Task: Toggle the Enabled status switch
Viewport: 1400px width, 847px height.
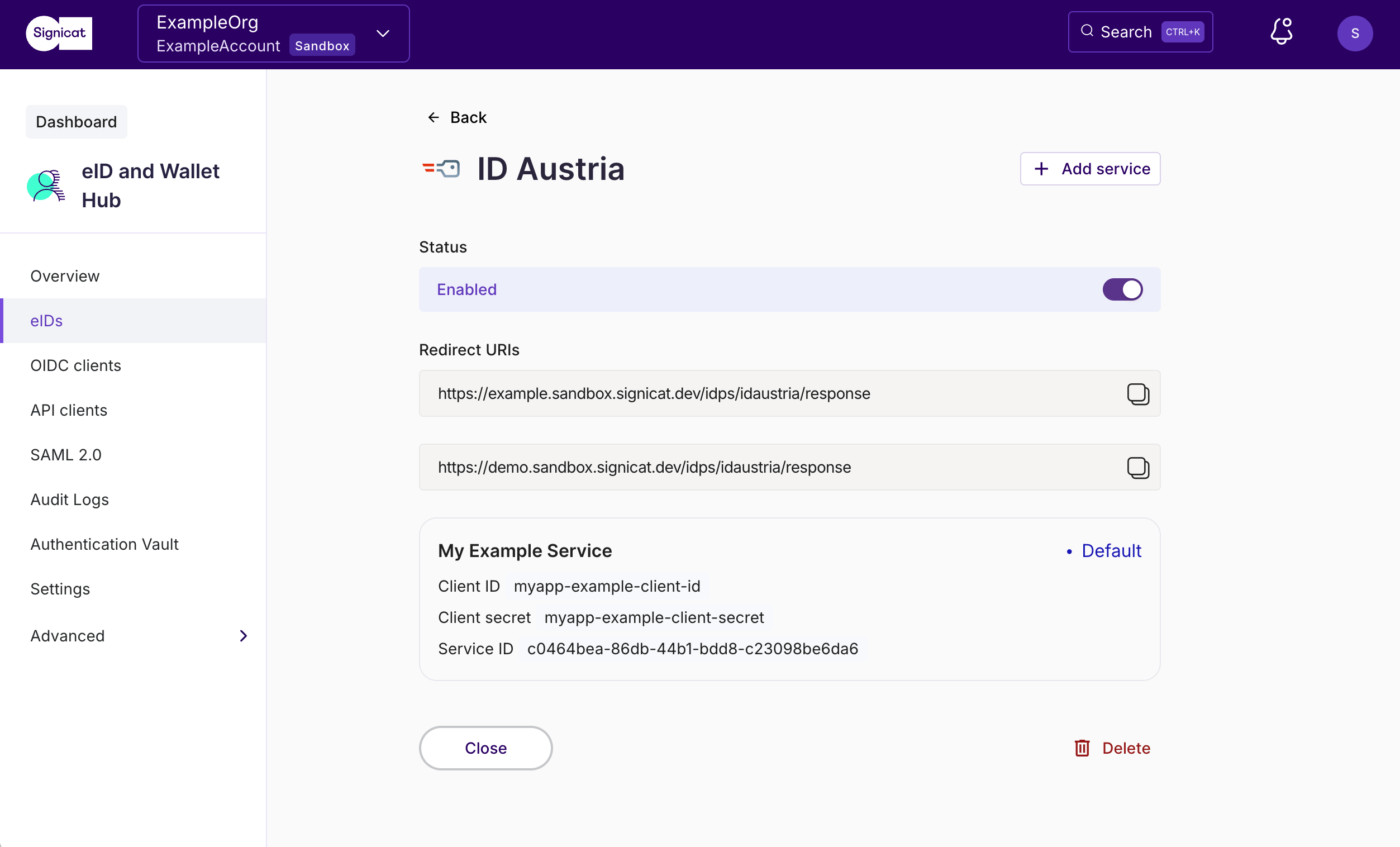Action: click(1122, 290)
